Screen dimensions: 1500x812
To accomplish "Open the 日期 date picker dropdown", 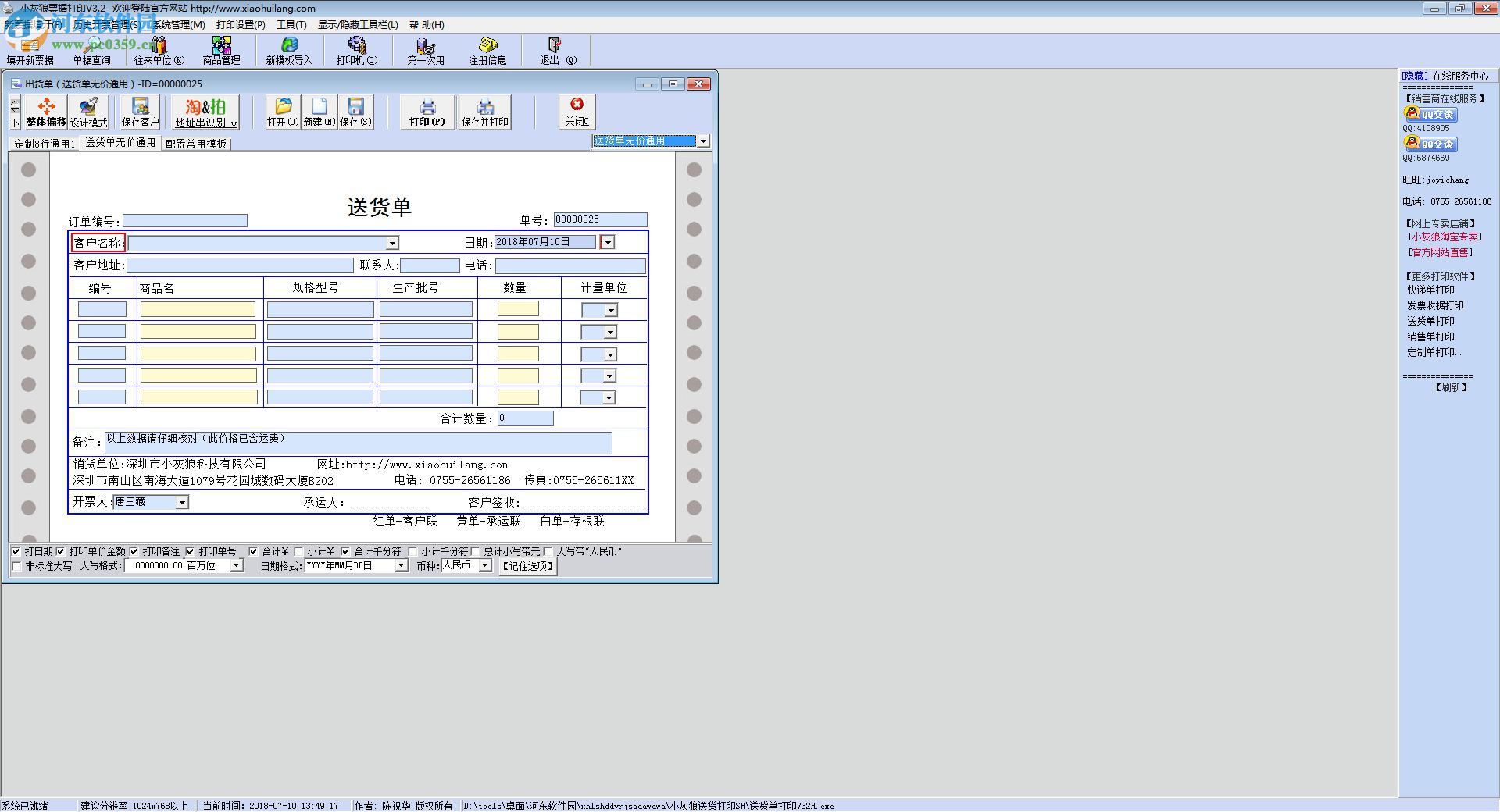I will (x=608, y=242).
